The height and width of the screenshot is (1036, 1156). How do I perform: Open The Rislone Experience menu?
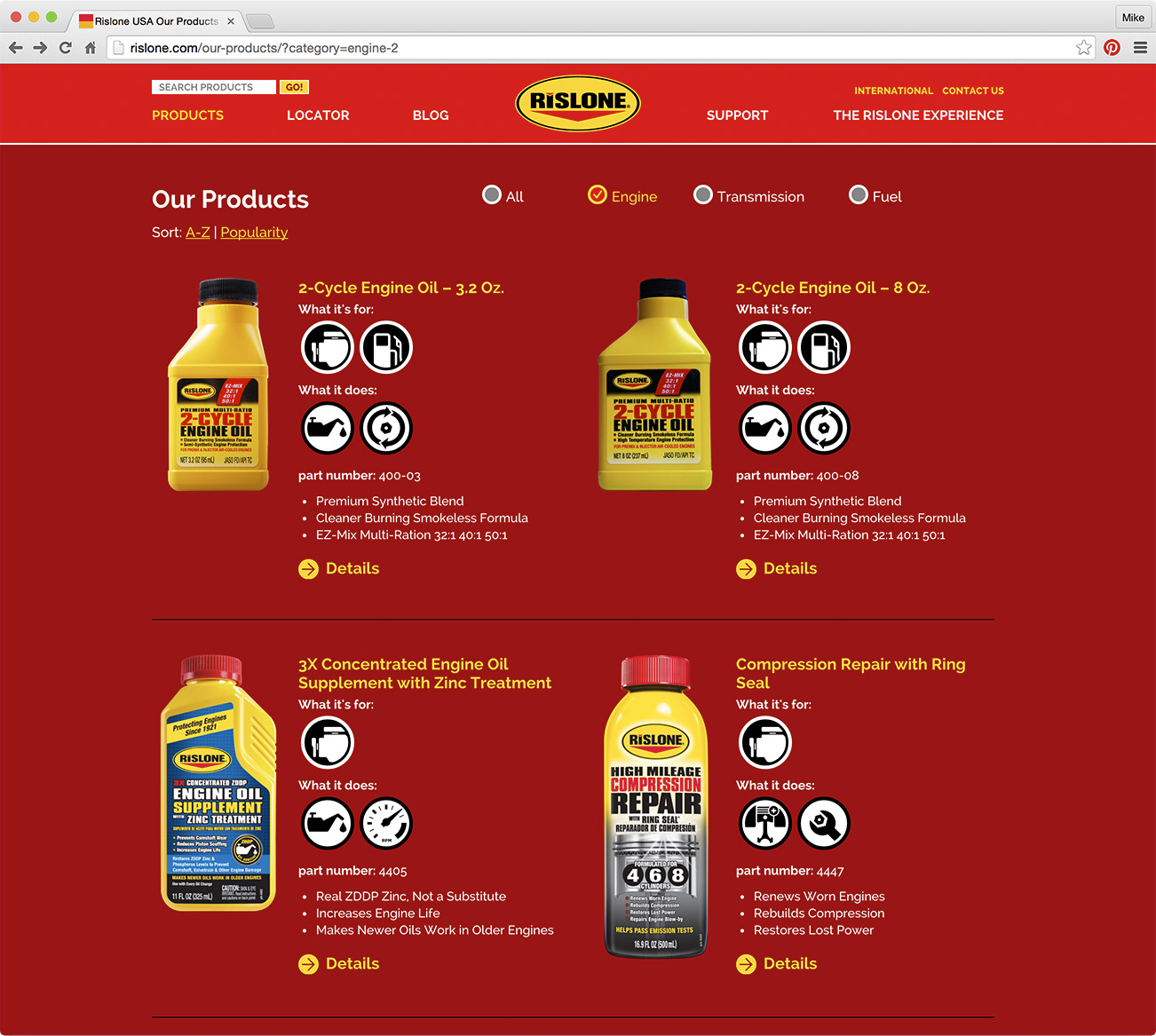918,115
